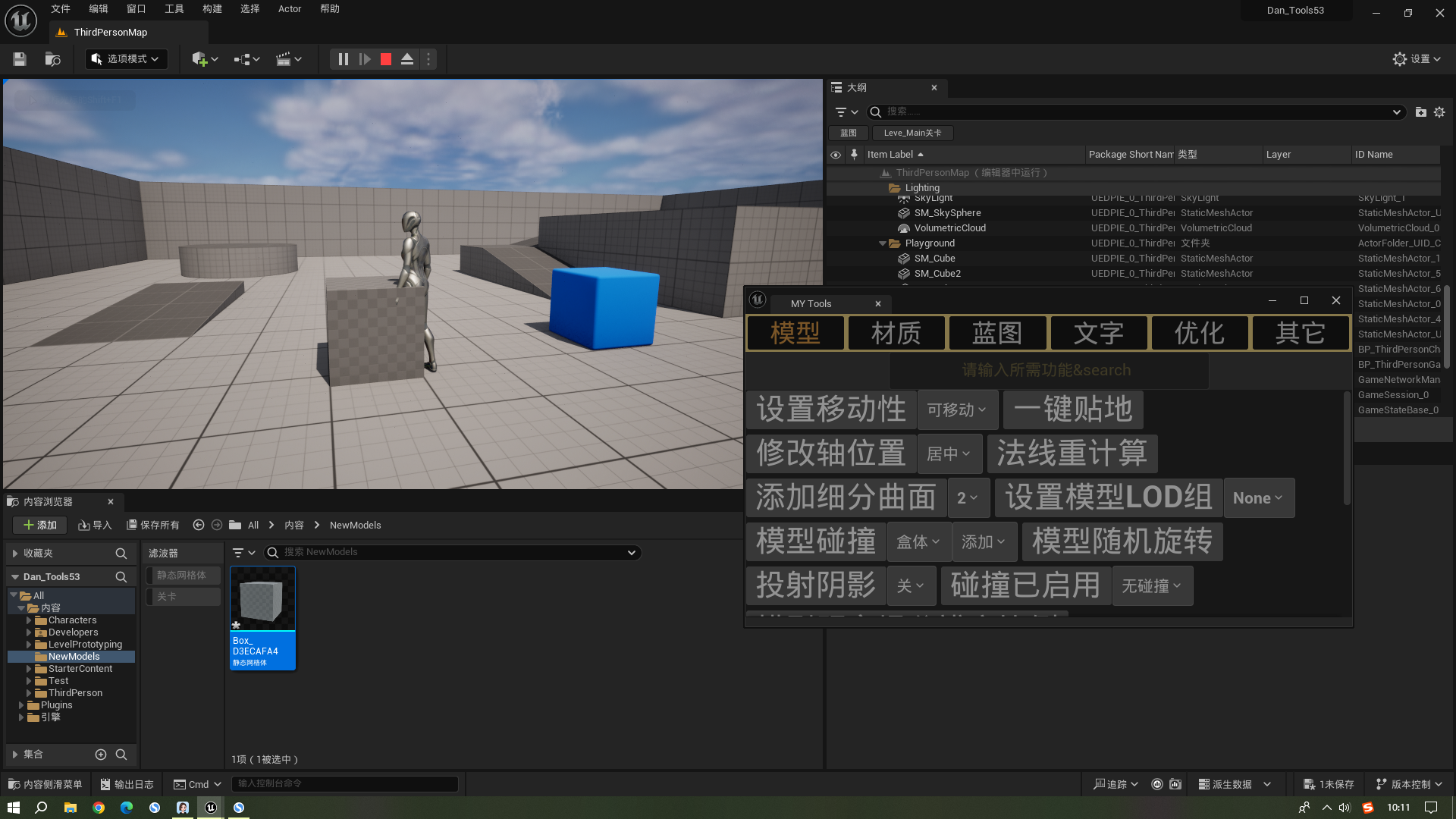Switch to the 蓝图 tab in MY Tools
1456x819 pixels.
click(x=997, y=333)
